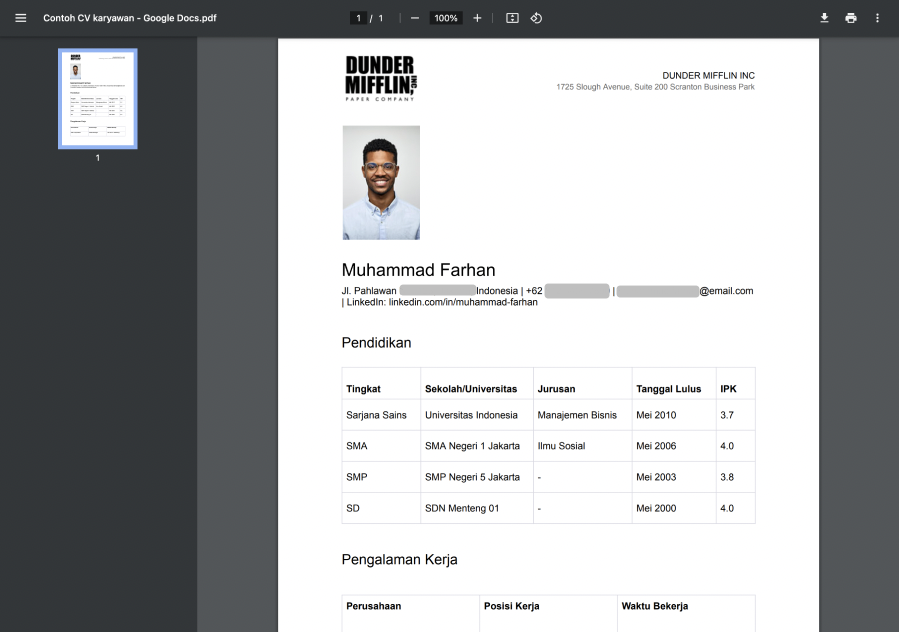Click the employee profile photo

coord(381,182)
